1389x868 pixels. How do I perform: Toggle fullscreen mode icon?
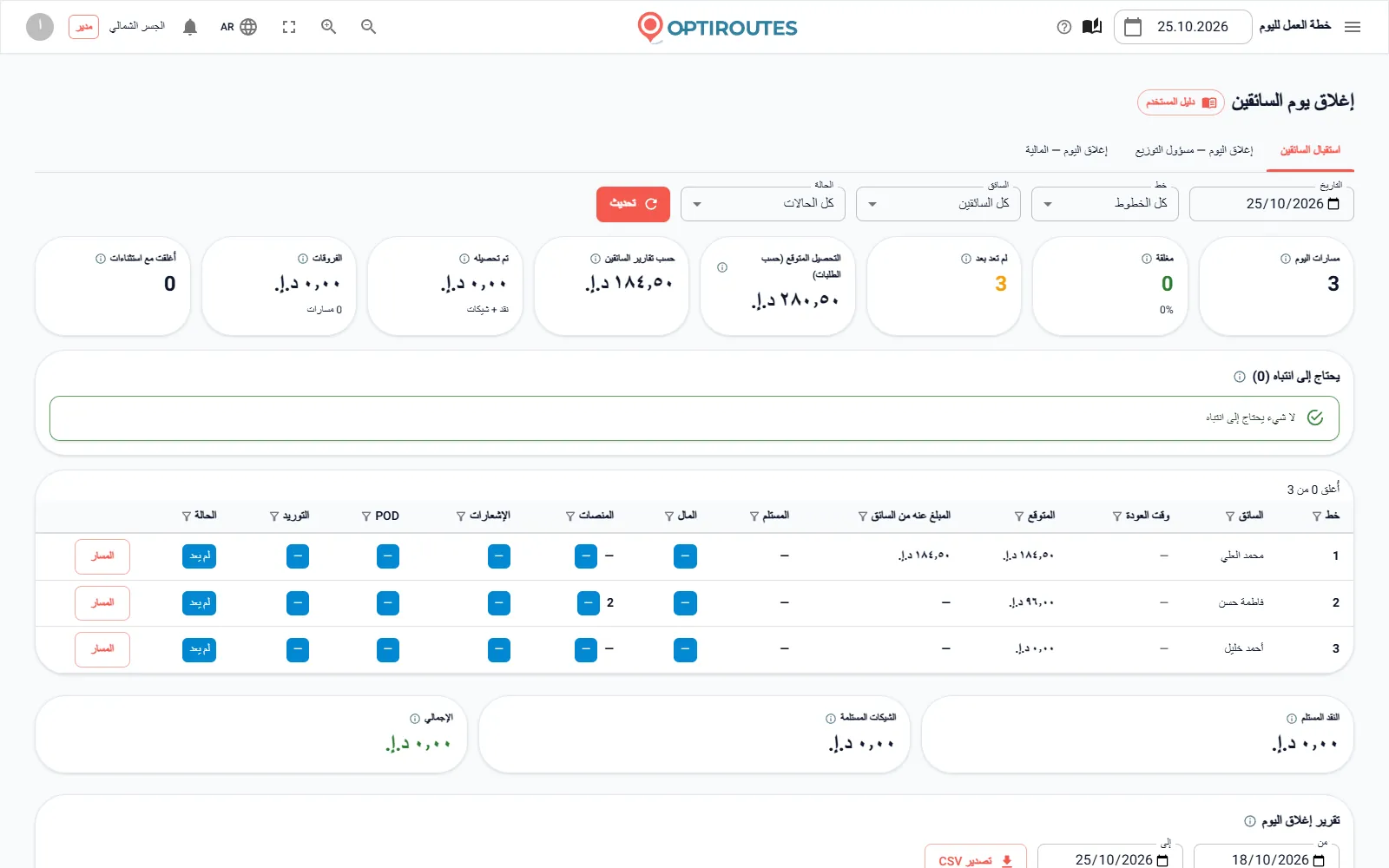(x=289, y=27)
